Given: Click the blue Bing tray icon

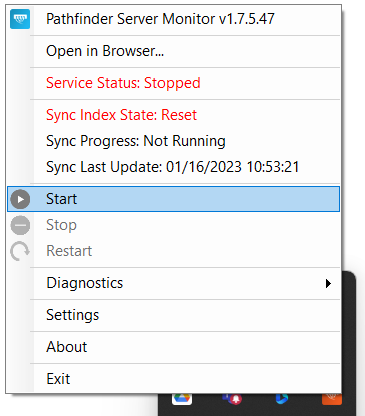Looking at the screenshot, I should click(x=282, y=398).
